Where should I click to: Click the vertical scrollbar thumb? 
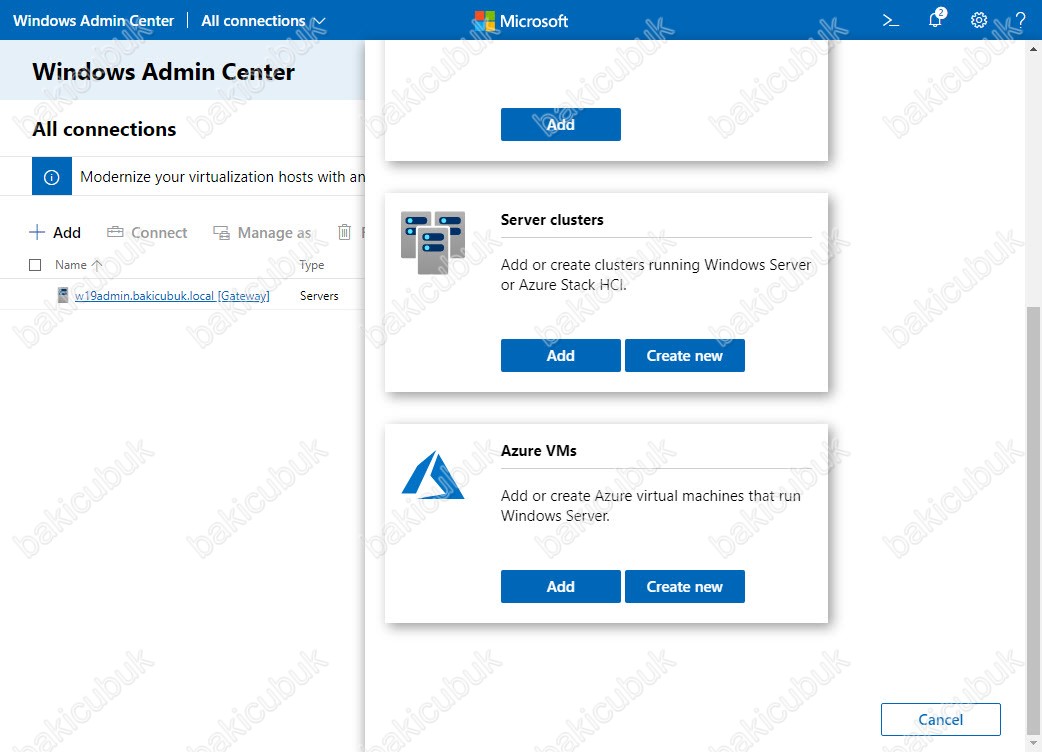point(1033,519)
